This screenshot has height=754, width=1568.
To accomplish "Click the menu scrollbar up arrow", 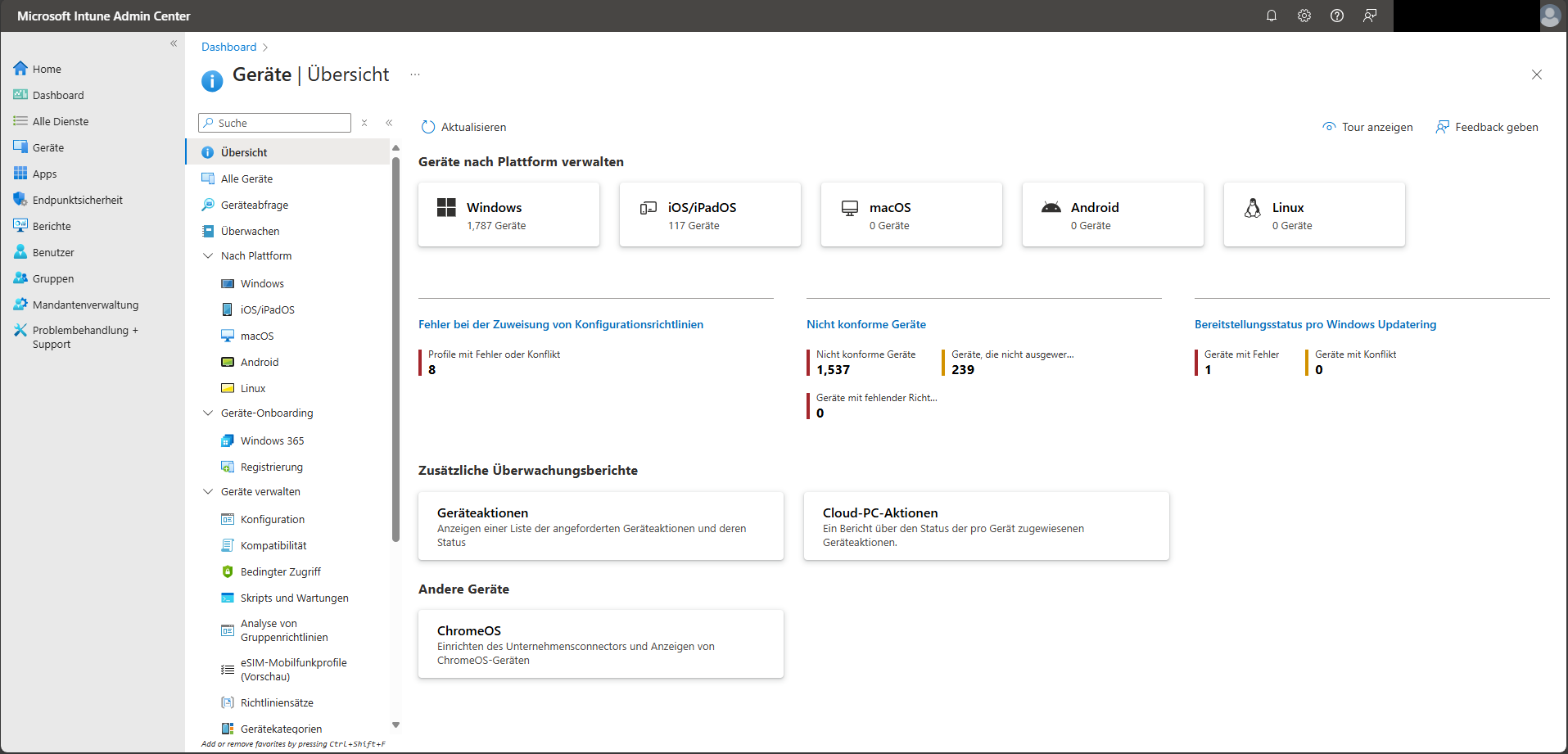I will tap(395, 148).
